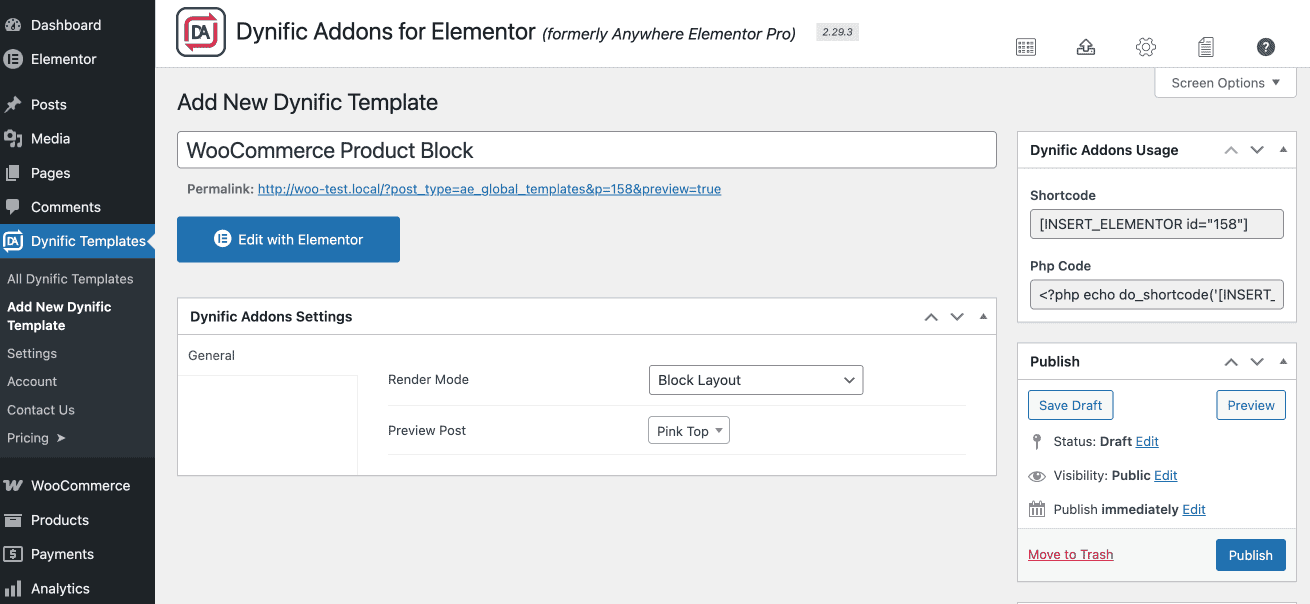Click the Comments bubble icon
This screenshot has height=604, width=1310.
click(x=13, y=207)
